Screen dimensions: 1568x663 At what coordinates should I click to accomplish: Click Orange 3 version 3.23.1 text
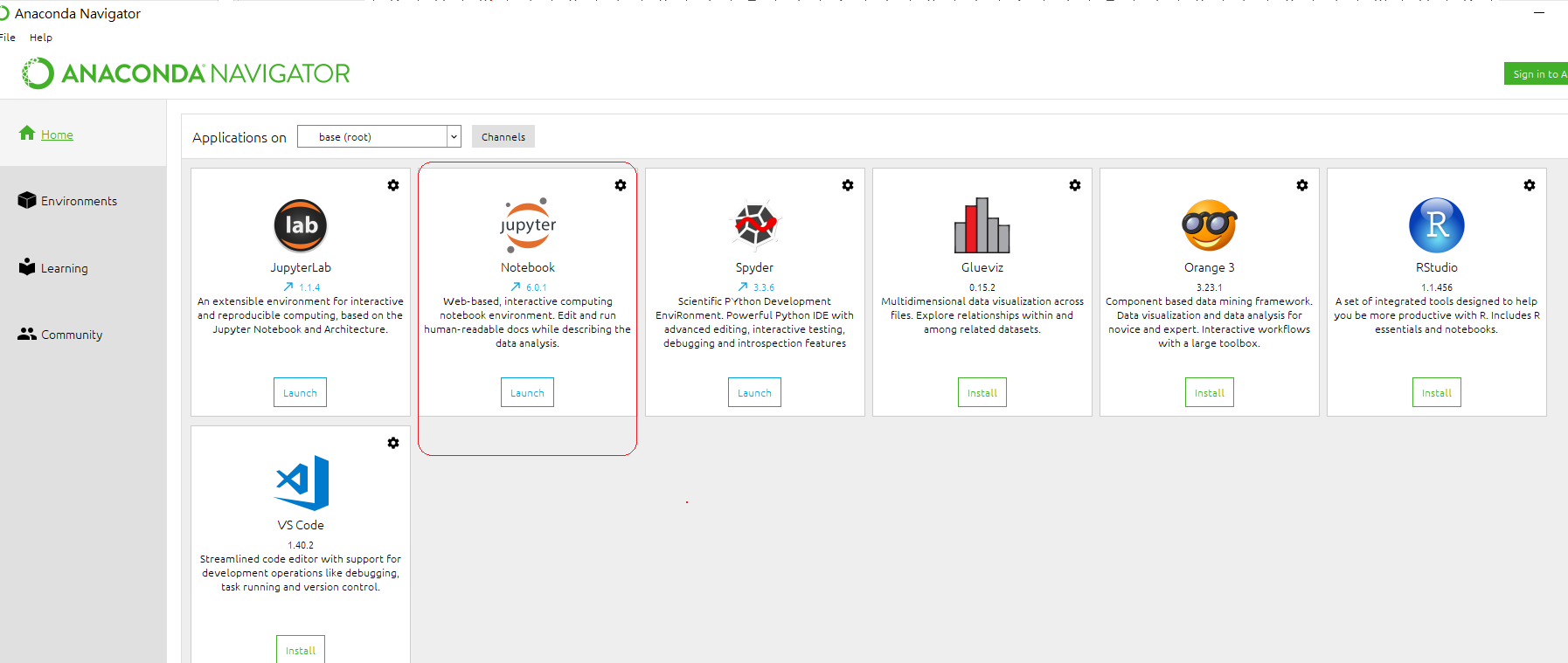pos(1210,287)
